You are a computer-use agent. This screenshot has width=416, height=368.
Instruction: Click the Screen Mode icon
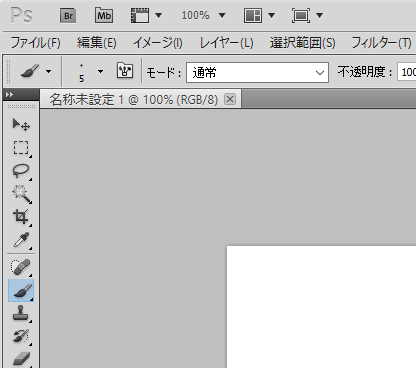pos(301,16)
